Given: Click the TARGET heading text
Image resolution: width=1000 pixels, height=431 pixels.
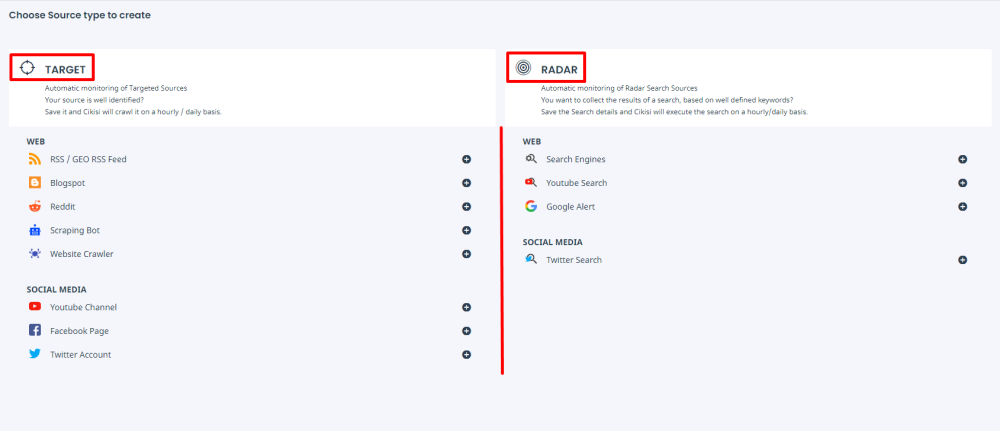Looking at the screenshot, I should (65, 69).
